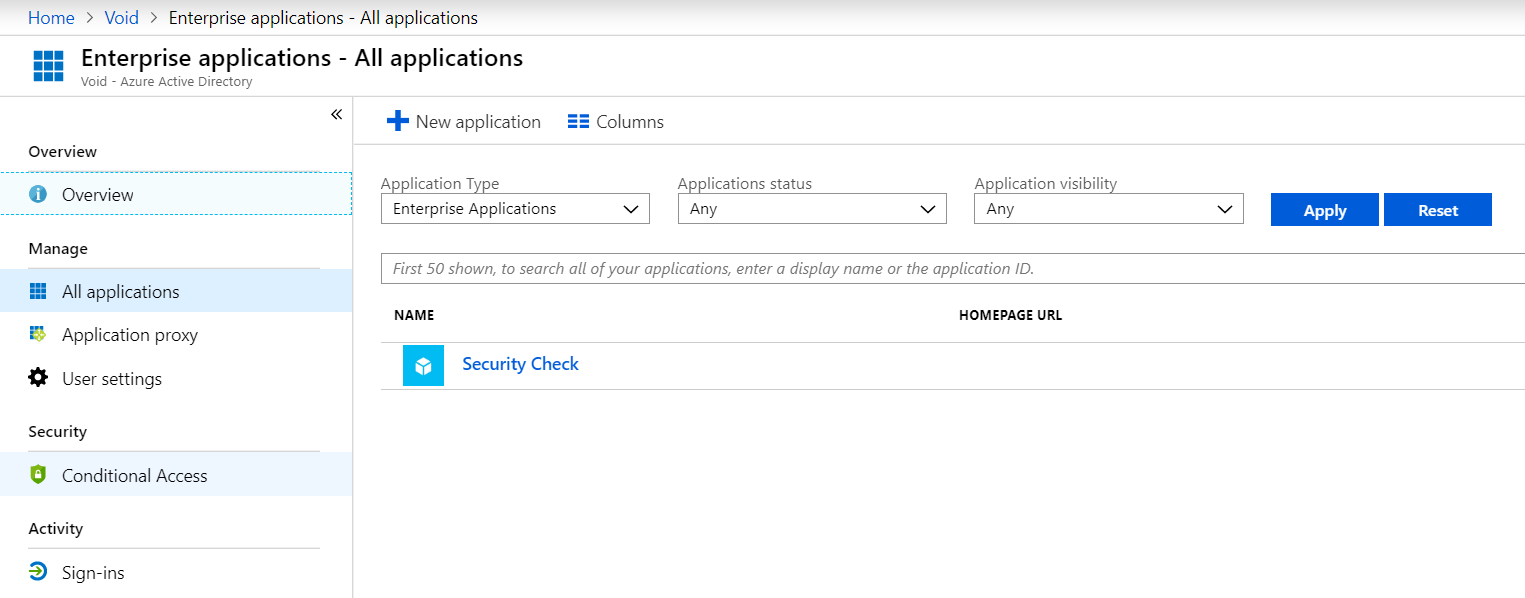Screen dimensions: 1525x598
Task: Click the Reset button
Action: (1438, 210)
